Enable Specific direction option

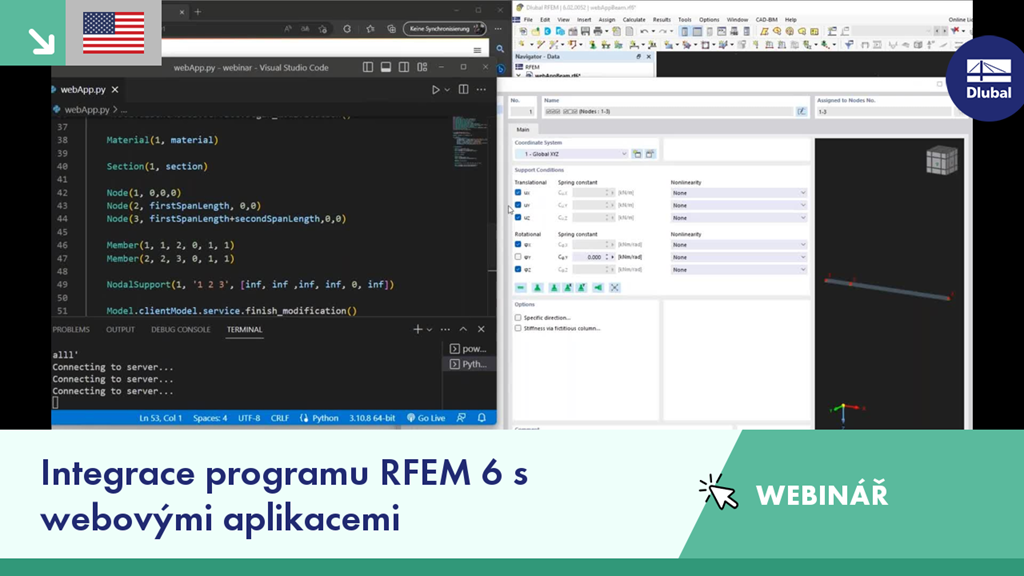point(518,317)
